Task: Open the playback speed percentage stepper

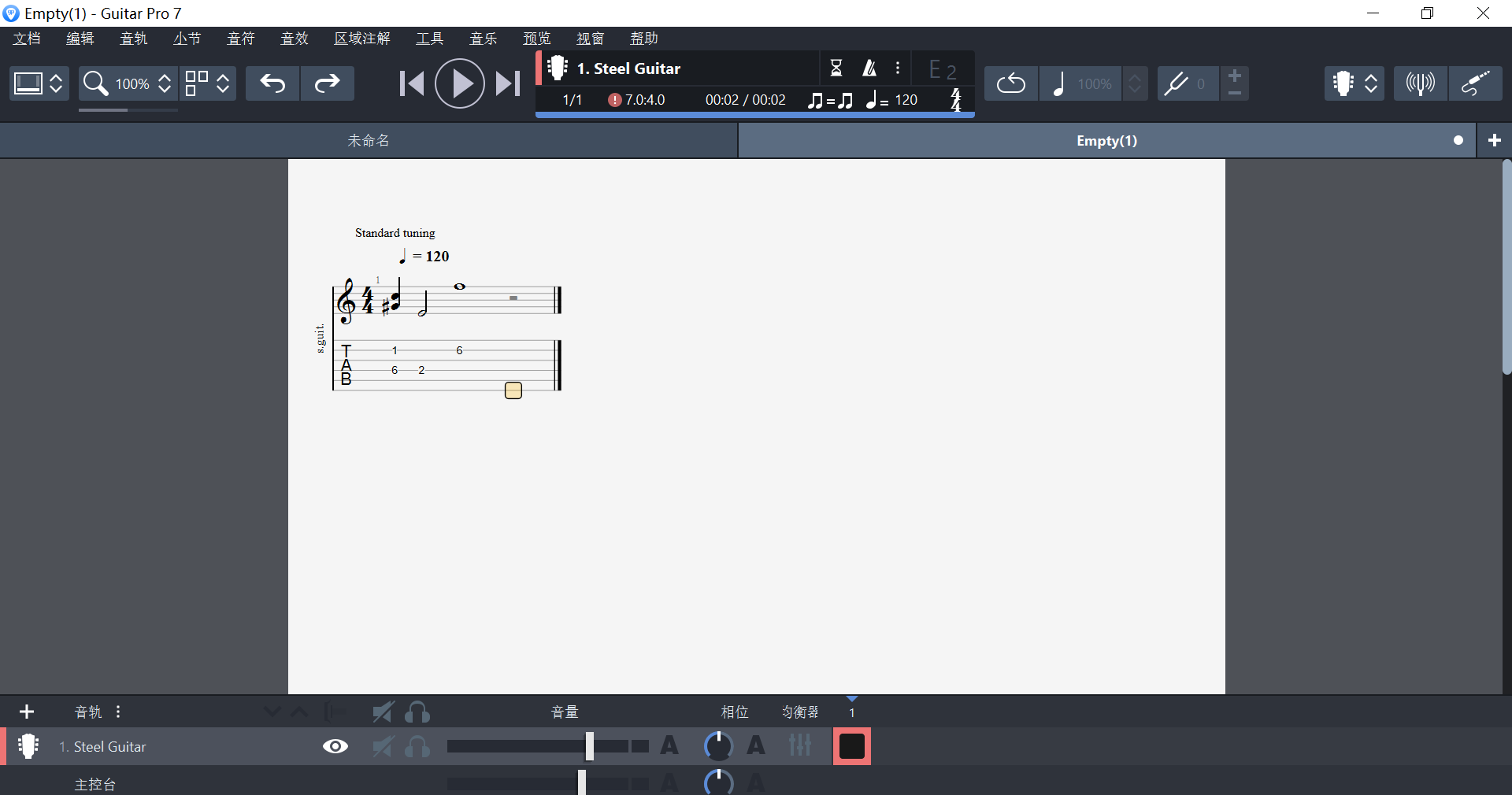Action: tap(1135, 83)
